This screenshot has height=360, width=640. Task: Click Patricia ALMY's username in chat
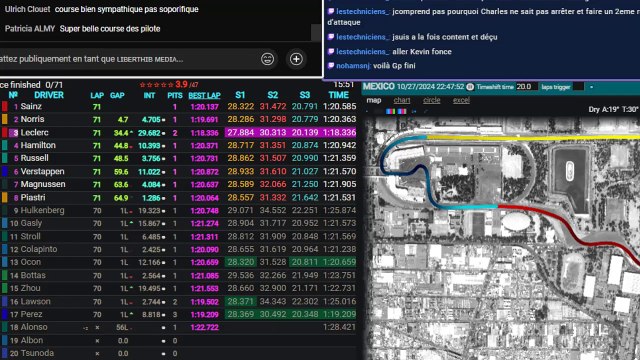[29, 29]
